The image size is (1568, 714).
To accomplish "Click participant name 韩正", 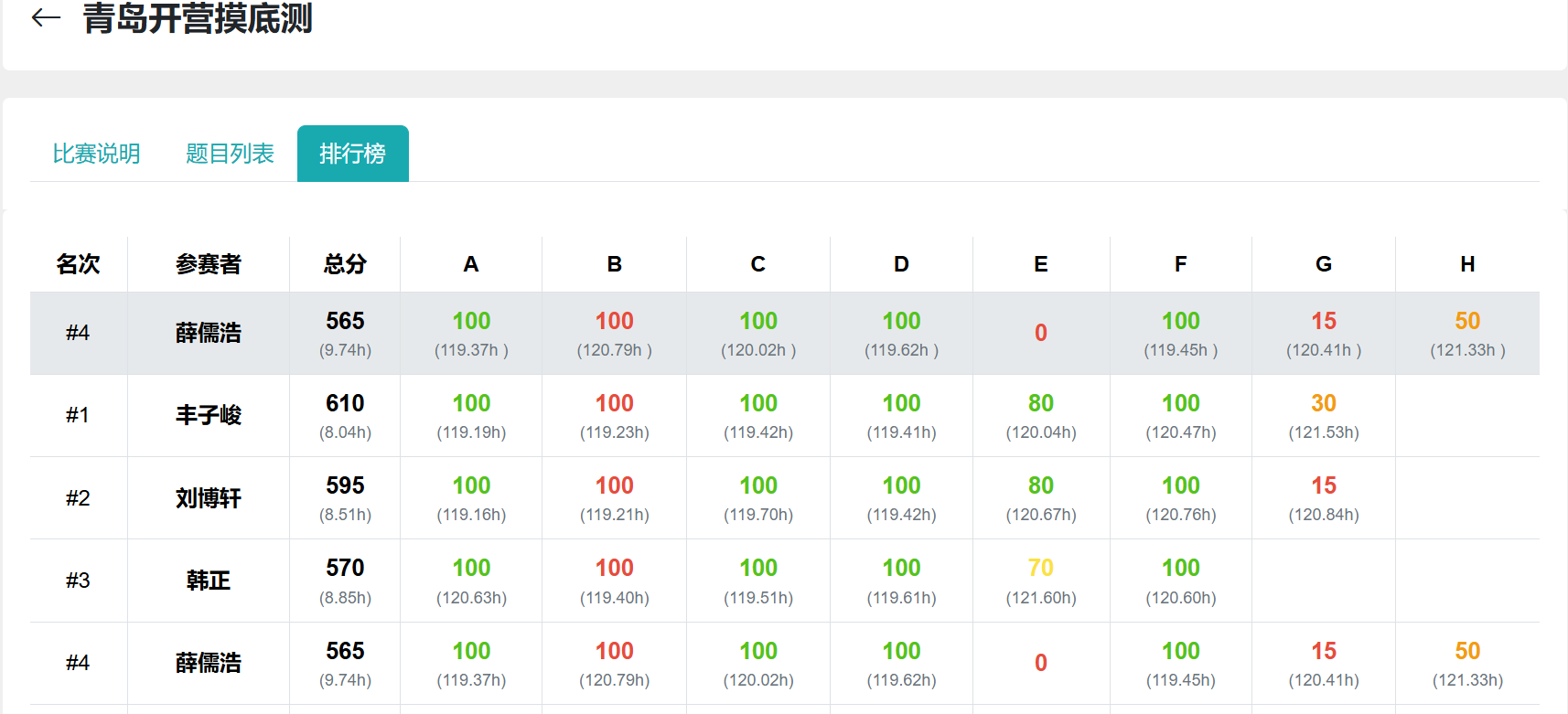I will tap(209, 581).
